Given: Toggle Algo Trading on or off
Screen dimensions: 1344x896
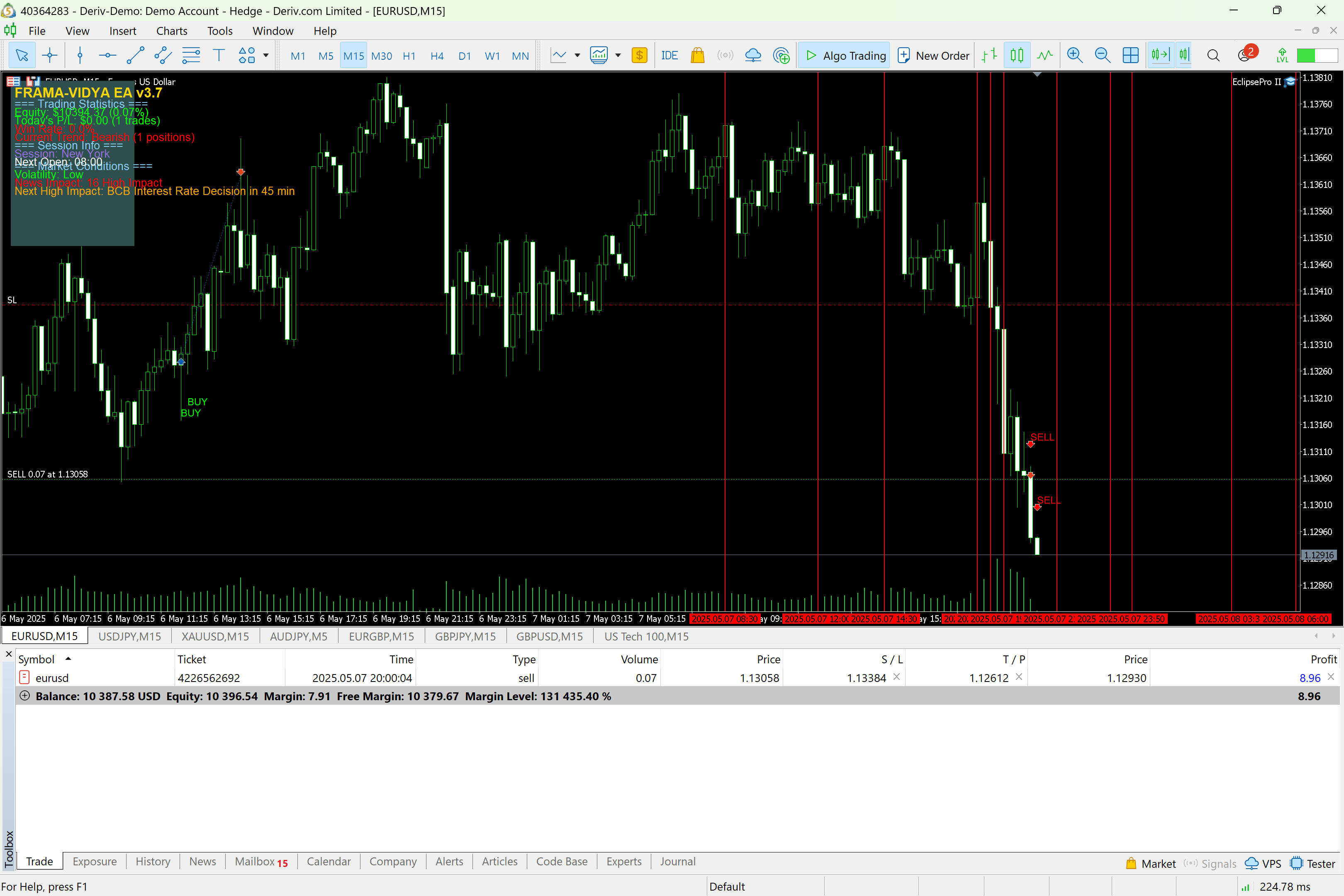Looking at the screenshot, I should [x=845, y=56].
